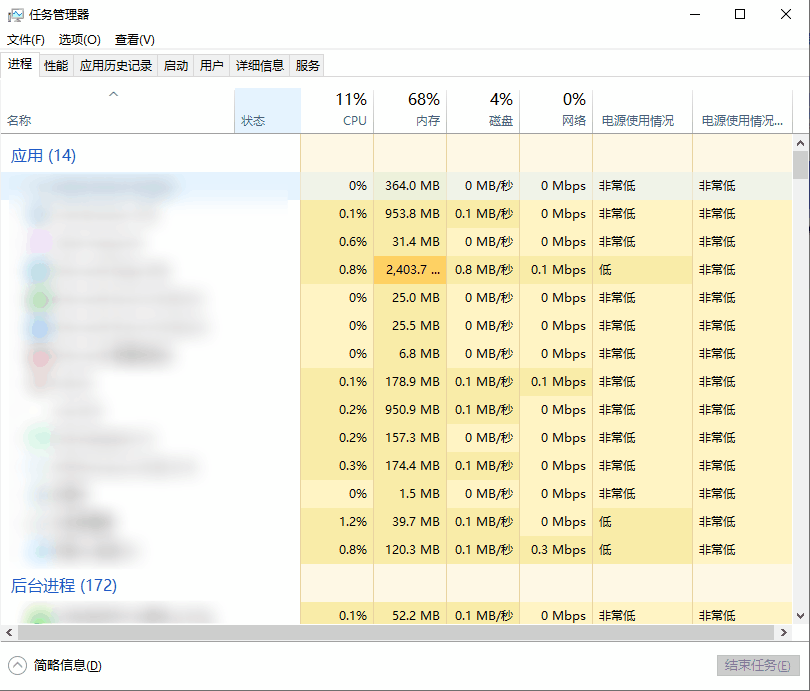Select the 364.0 MB memory cell
Image resolution: width=810 pixels, height=691 pixels.
pos(410,186)
